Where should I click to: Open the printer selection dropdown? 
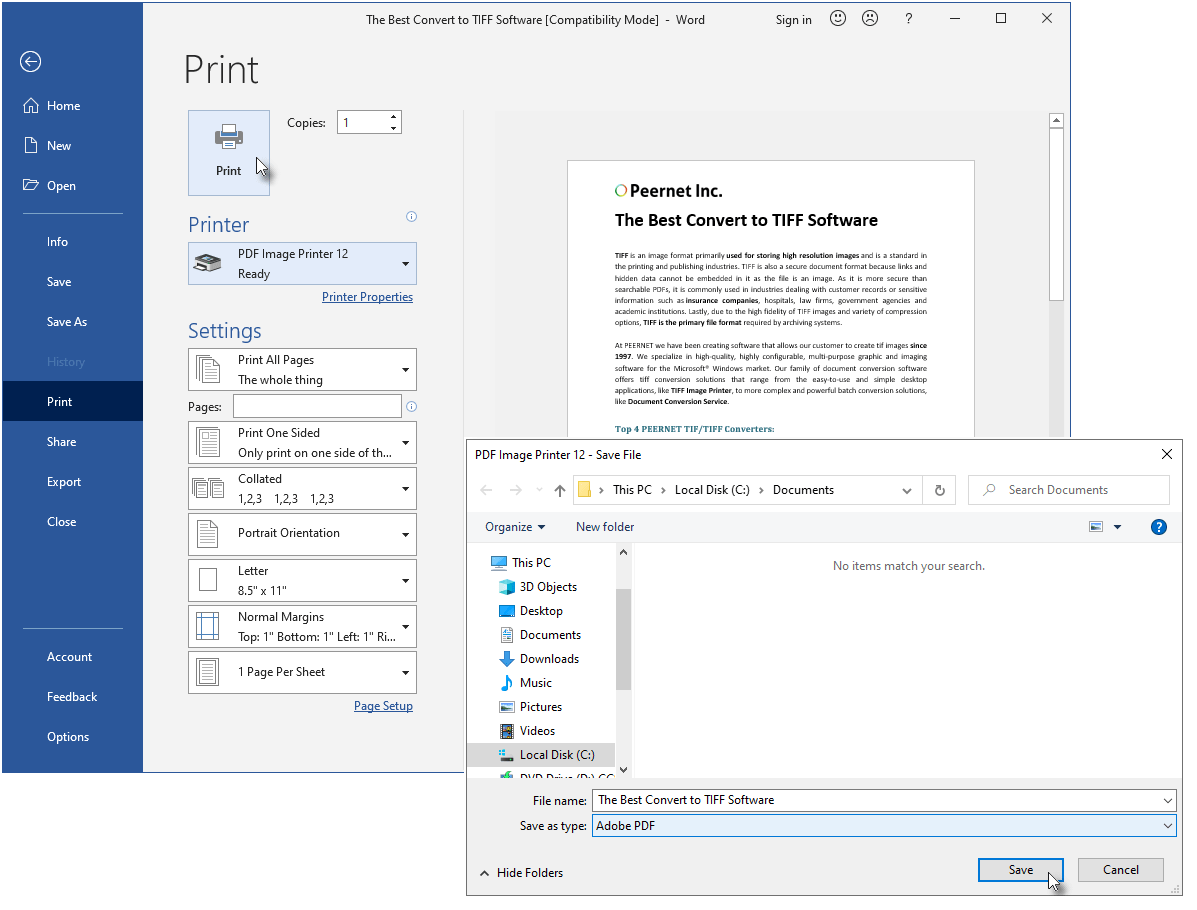pyautogui.click(x=405, y=262)
